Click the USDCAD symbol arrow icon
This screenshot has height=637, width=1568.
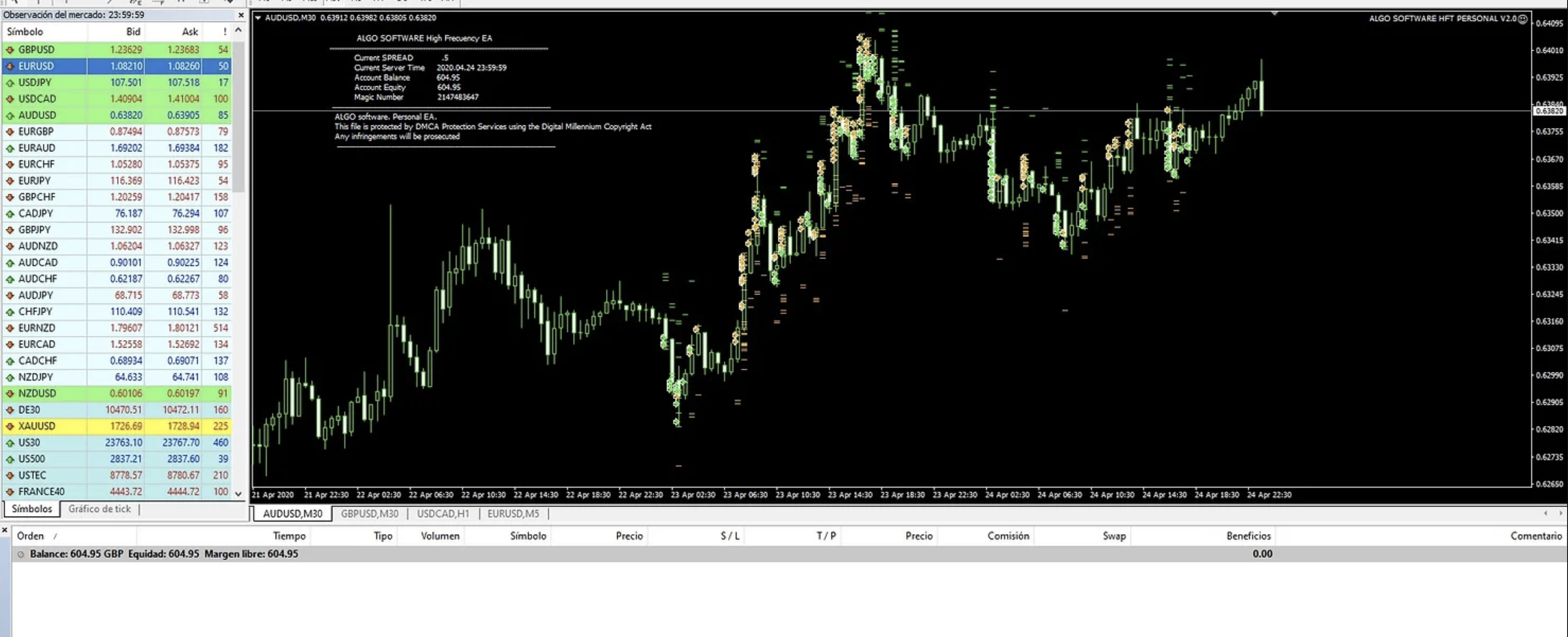(x=10, y=99)
